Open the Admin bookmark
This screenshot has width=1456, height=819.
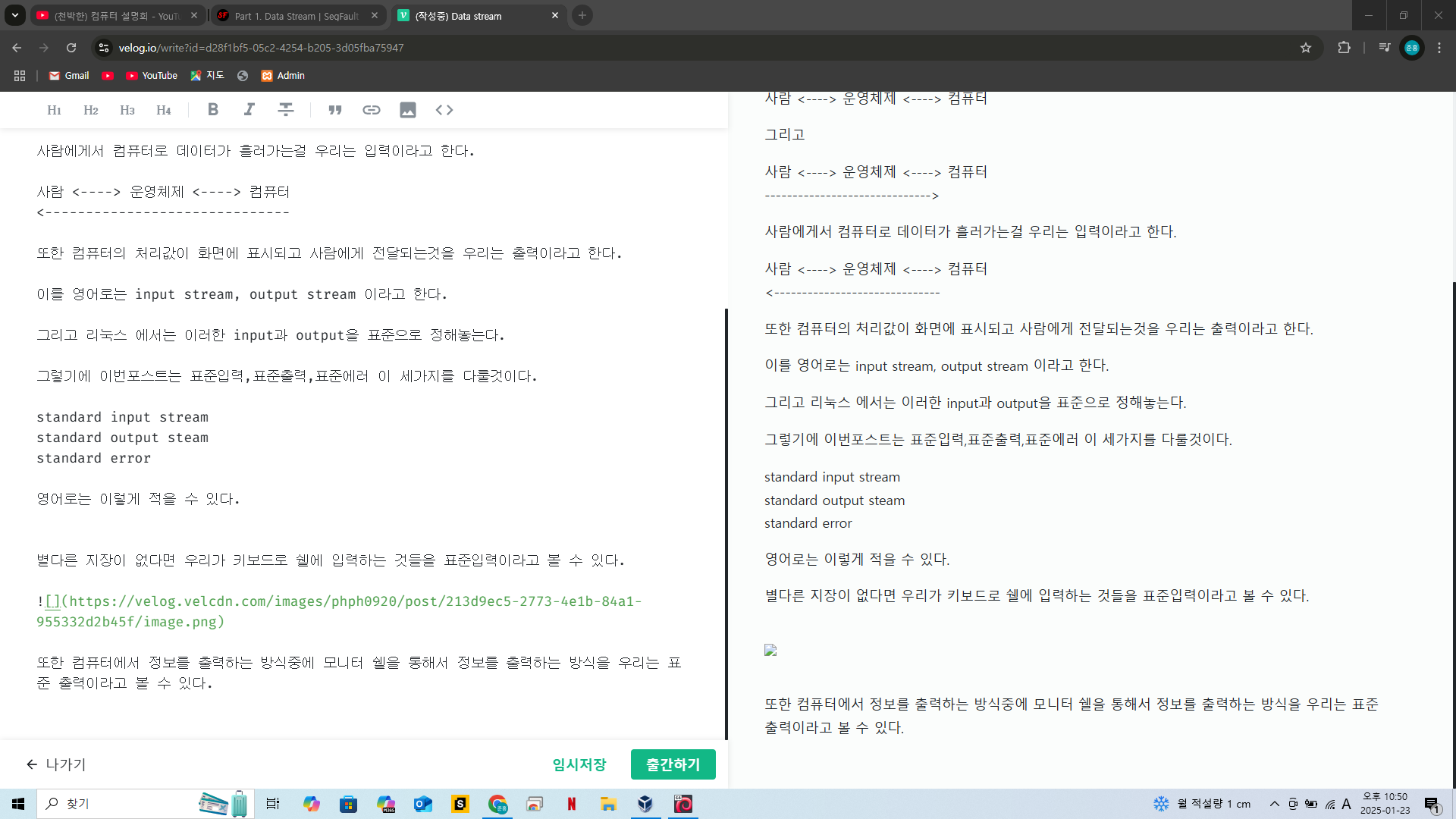[x=283, y=76]
